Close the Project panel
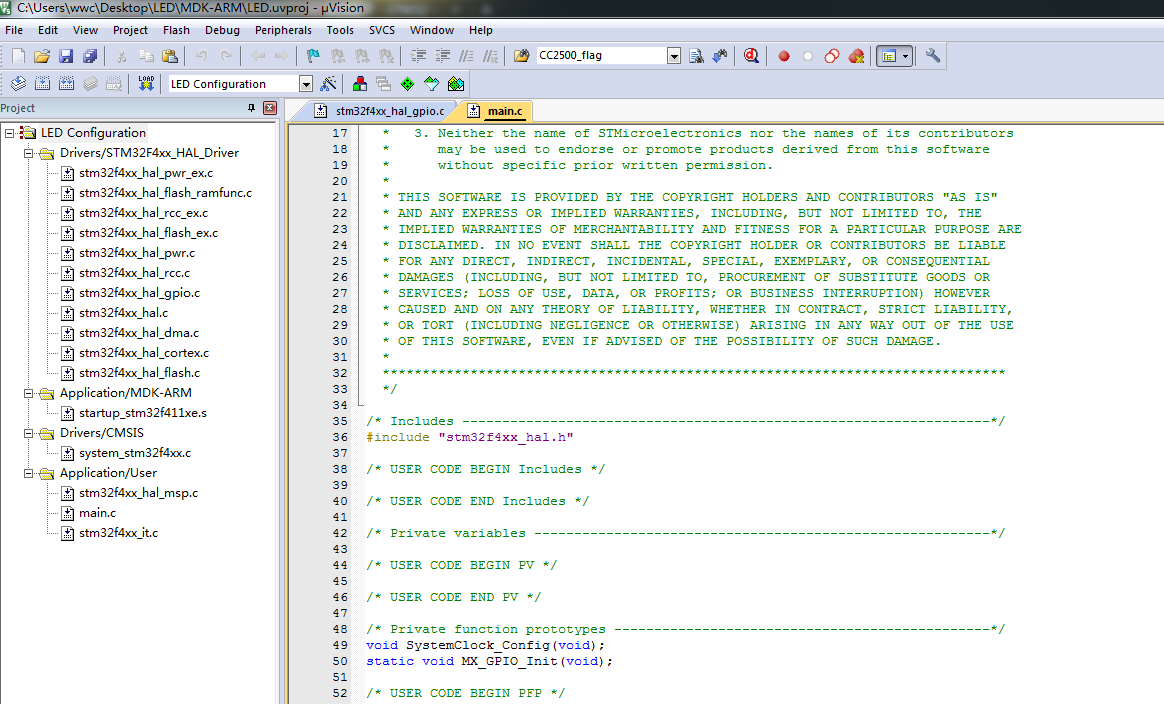The width and height of the screenshot is (1164, 704). click(x=270, y=108)
